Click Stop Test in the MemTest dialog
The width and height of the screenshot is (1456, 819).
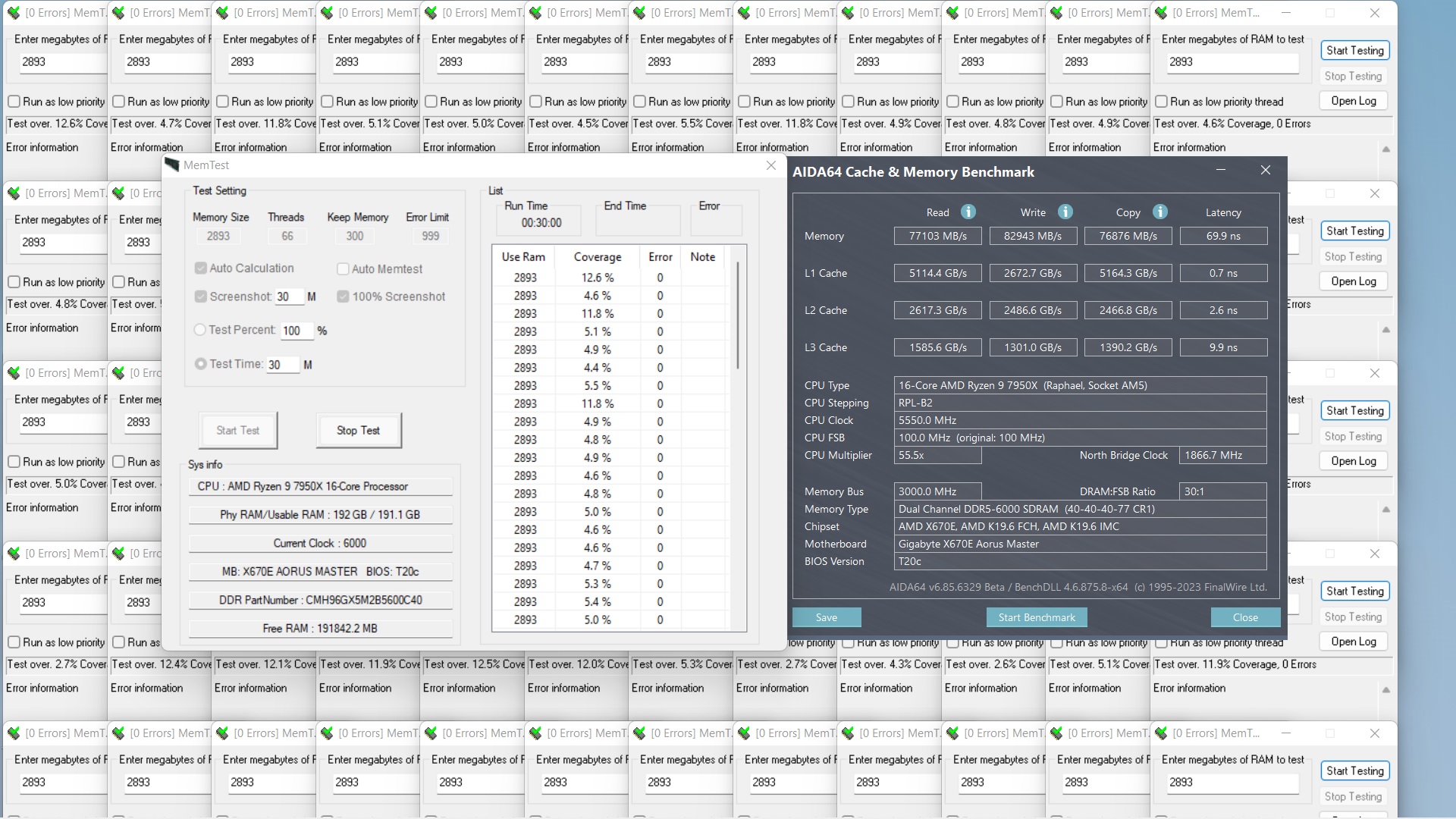358,430
